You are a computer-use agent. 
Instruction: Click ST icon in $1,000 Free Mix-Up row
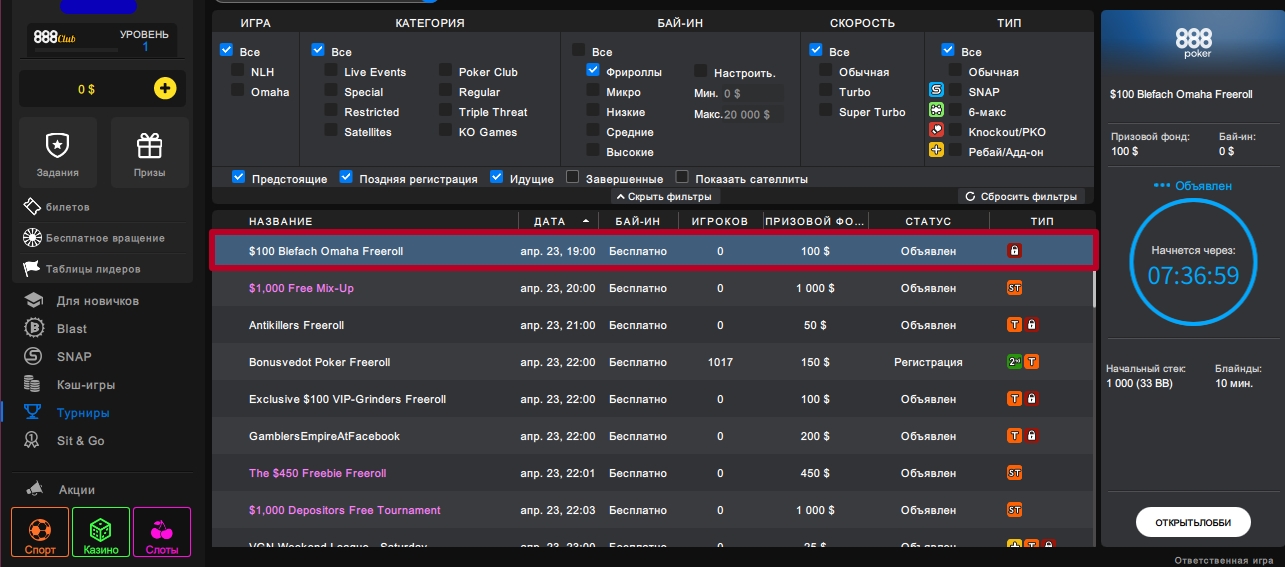click(1014, 288)
